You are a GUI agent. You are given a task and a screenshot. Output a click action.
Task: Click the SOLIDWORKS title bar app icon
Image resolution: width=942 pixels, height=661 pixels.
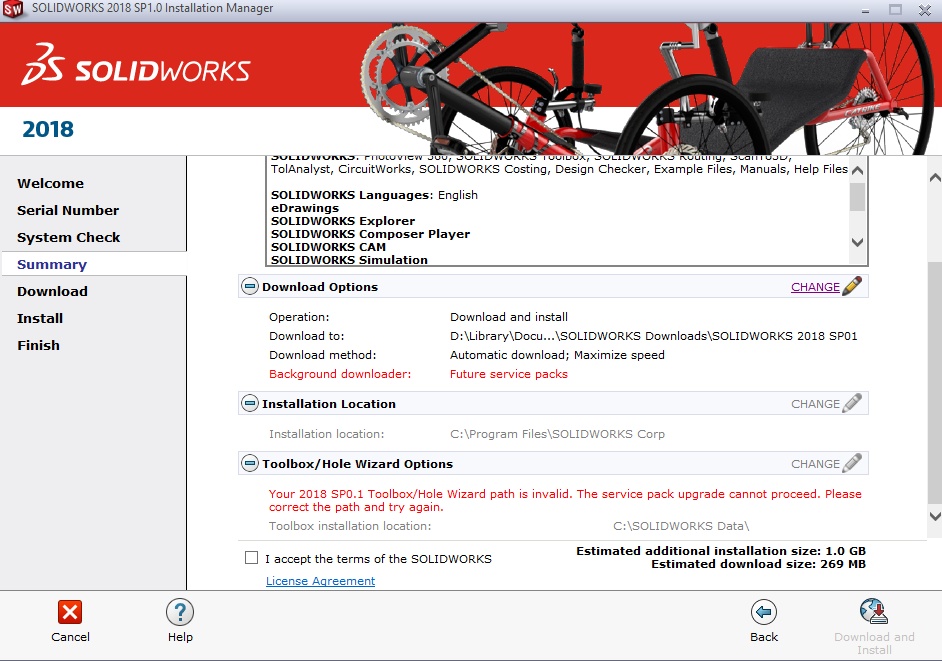pyautogui.click(x=13, y=9)
